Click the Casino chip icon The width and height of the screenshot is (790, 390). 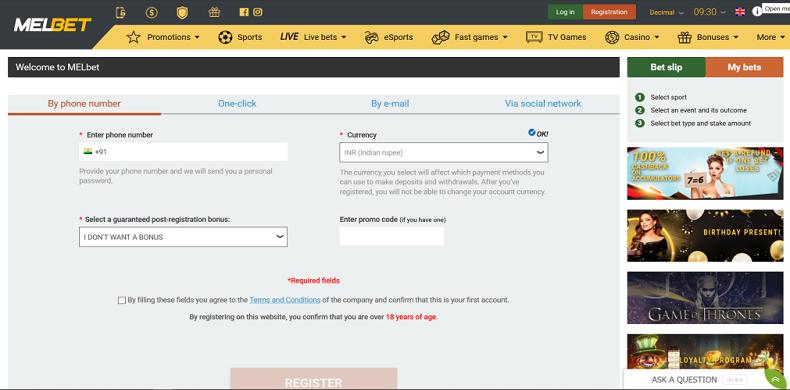point(612,37)
